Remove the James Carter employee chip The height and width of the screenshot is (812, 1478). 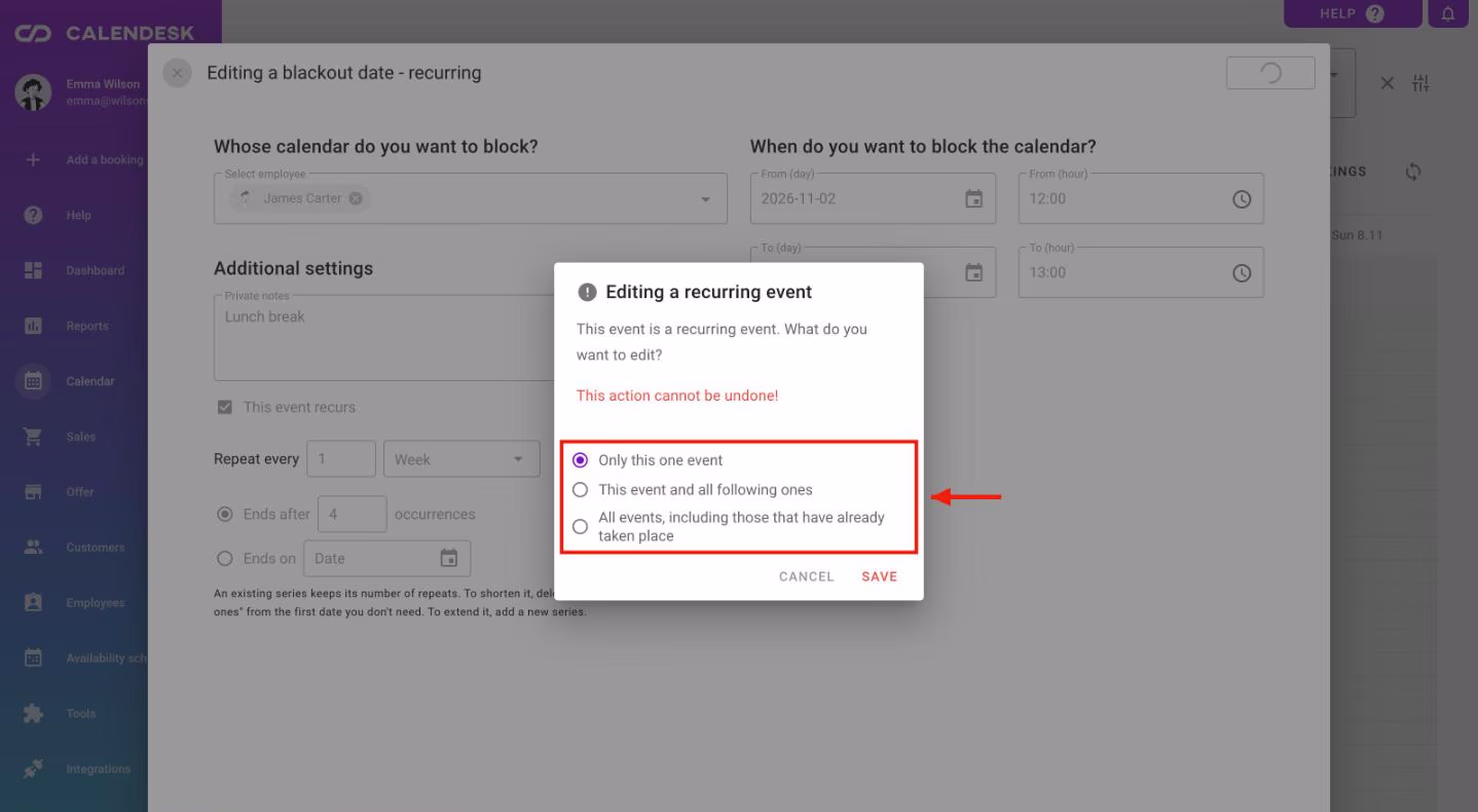pyautogui.click(x=355, y=199)
